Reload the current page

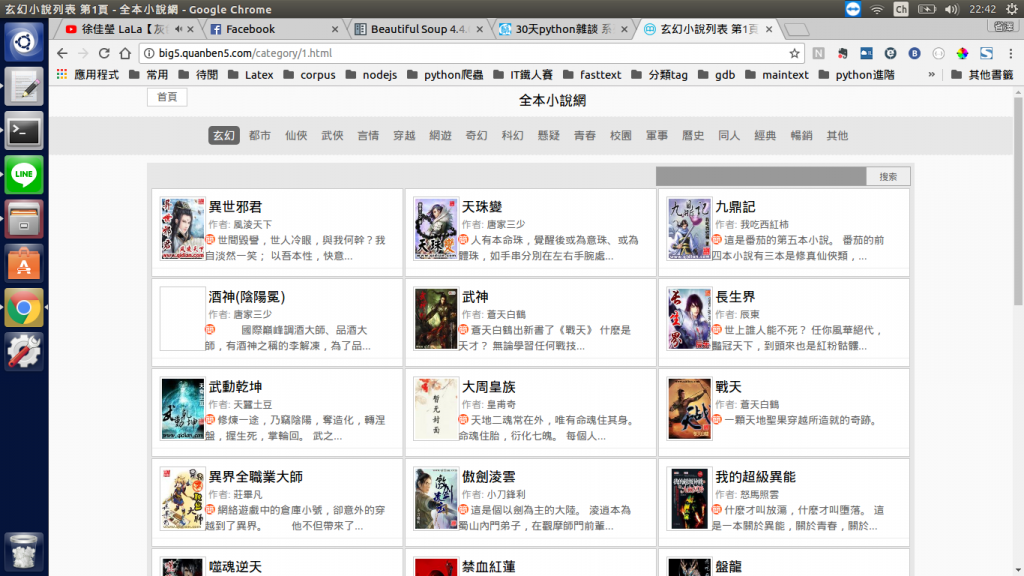(104, 54)
